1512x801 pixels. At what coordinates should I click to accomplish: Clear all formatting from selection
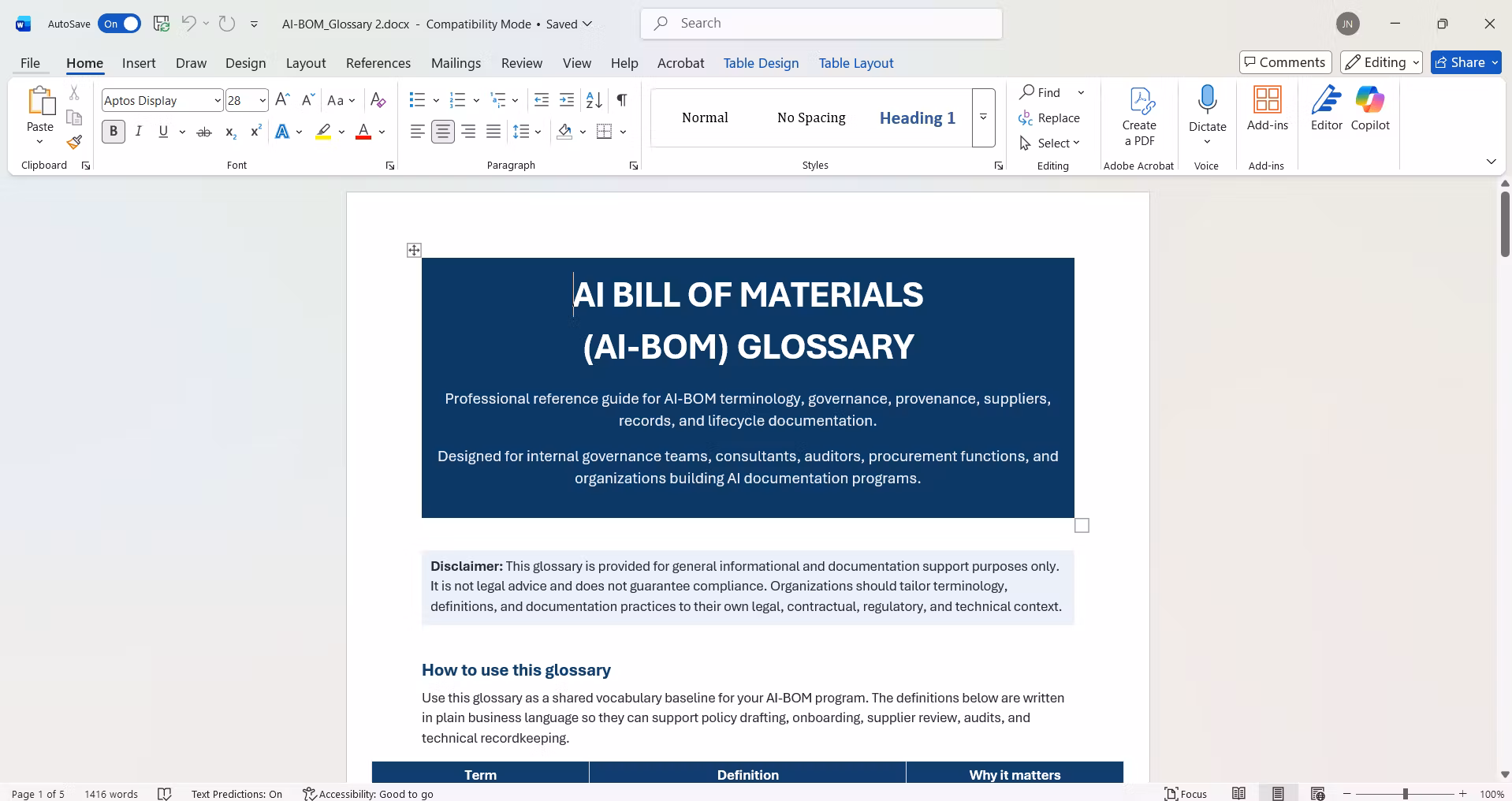tap(378, 100)
